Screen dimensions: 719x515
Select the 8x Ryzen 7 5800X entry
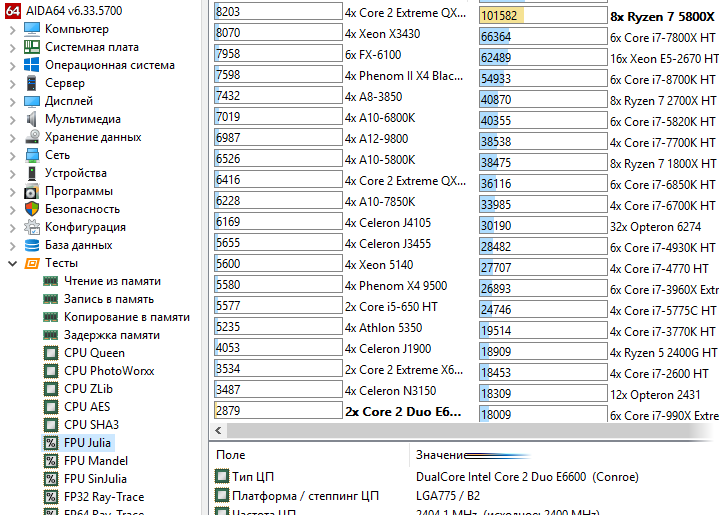(x=662, y=17)
